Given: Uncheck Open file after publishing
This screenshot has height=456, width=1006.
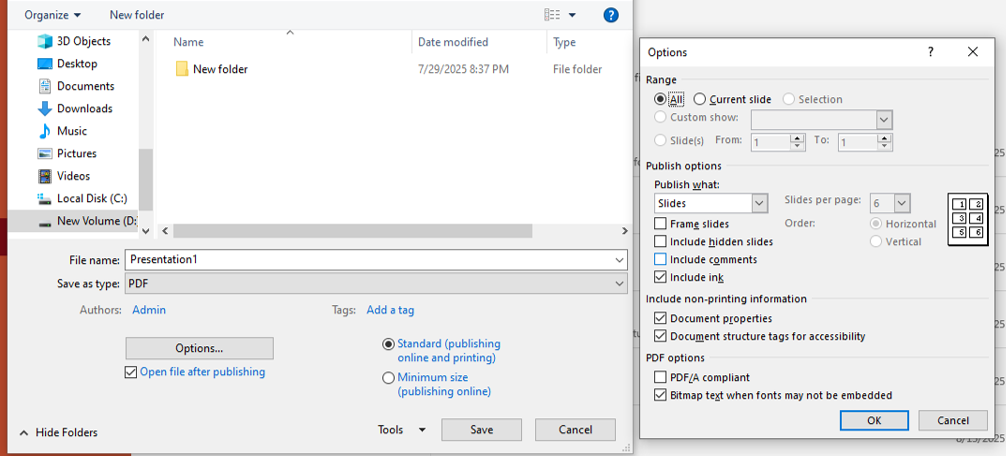Looking at the screenshot, I should coord(131,372).
